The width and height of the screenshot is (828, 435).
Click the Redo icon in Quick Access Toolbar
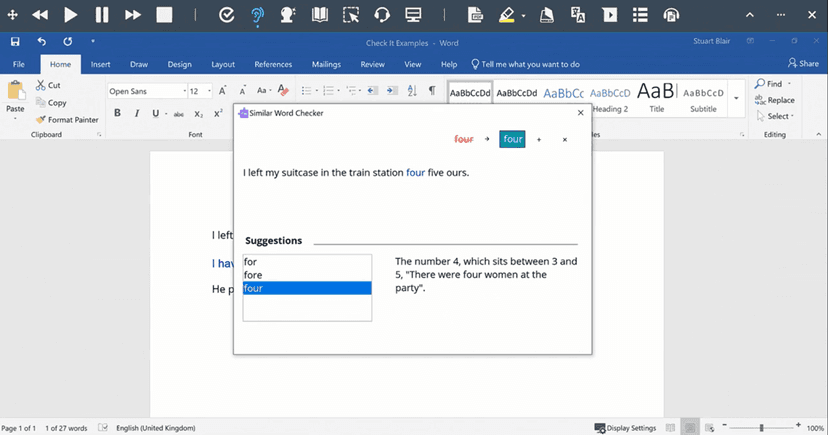pyautogui.click(x=68, y=42)
